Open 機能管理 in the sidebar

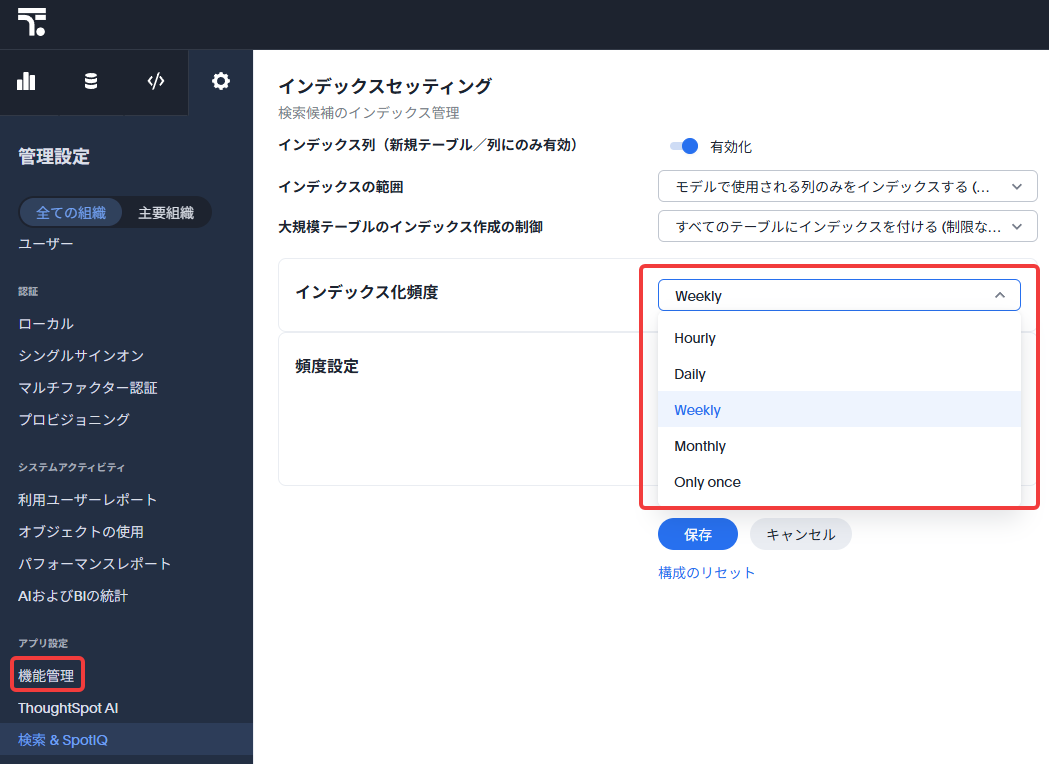click(46, 676)
